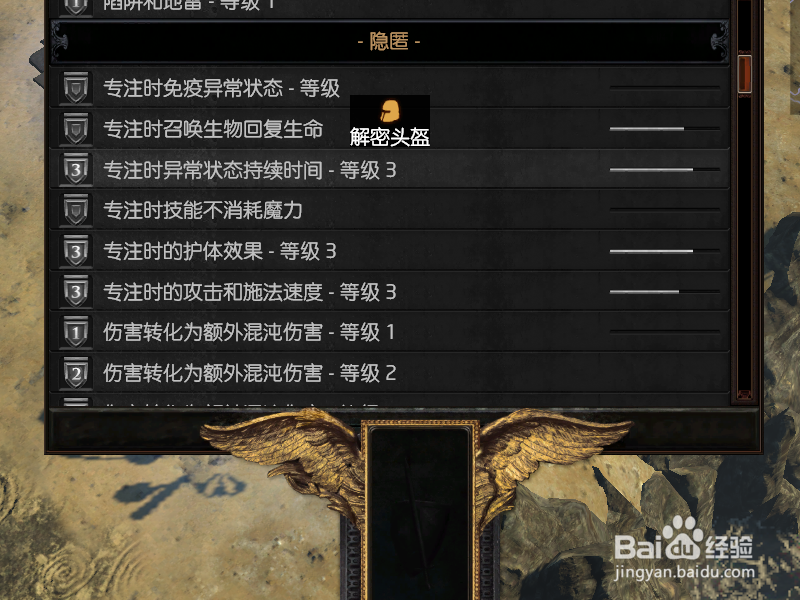Click the shield icon beside 专注时技能不消耗魔力
The width and height of the screenshot is (800, 600).
76,210
